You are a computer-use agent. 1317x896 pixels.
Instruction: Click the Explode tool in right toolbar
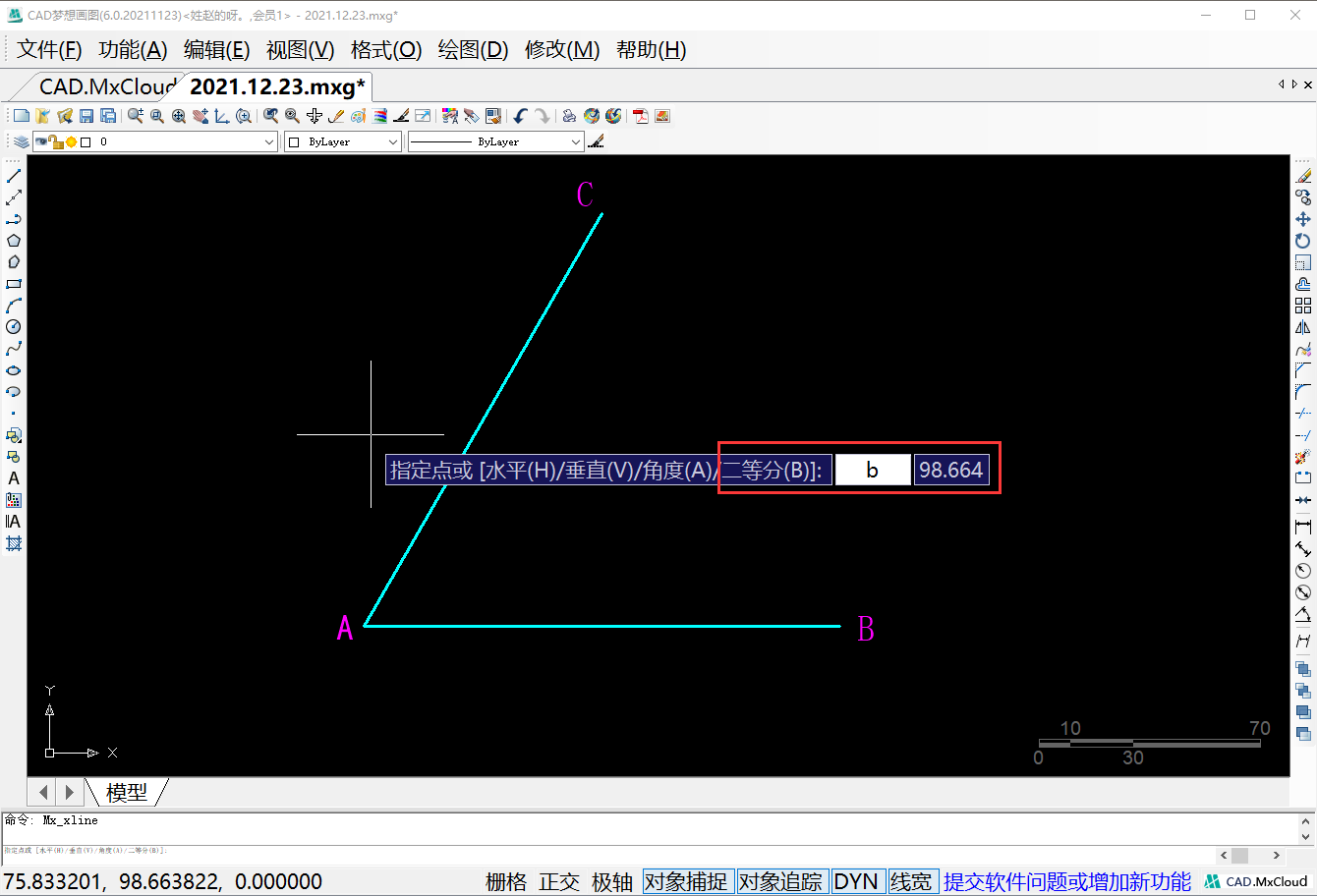pos(1303,457)
